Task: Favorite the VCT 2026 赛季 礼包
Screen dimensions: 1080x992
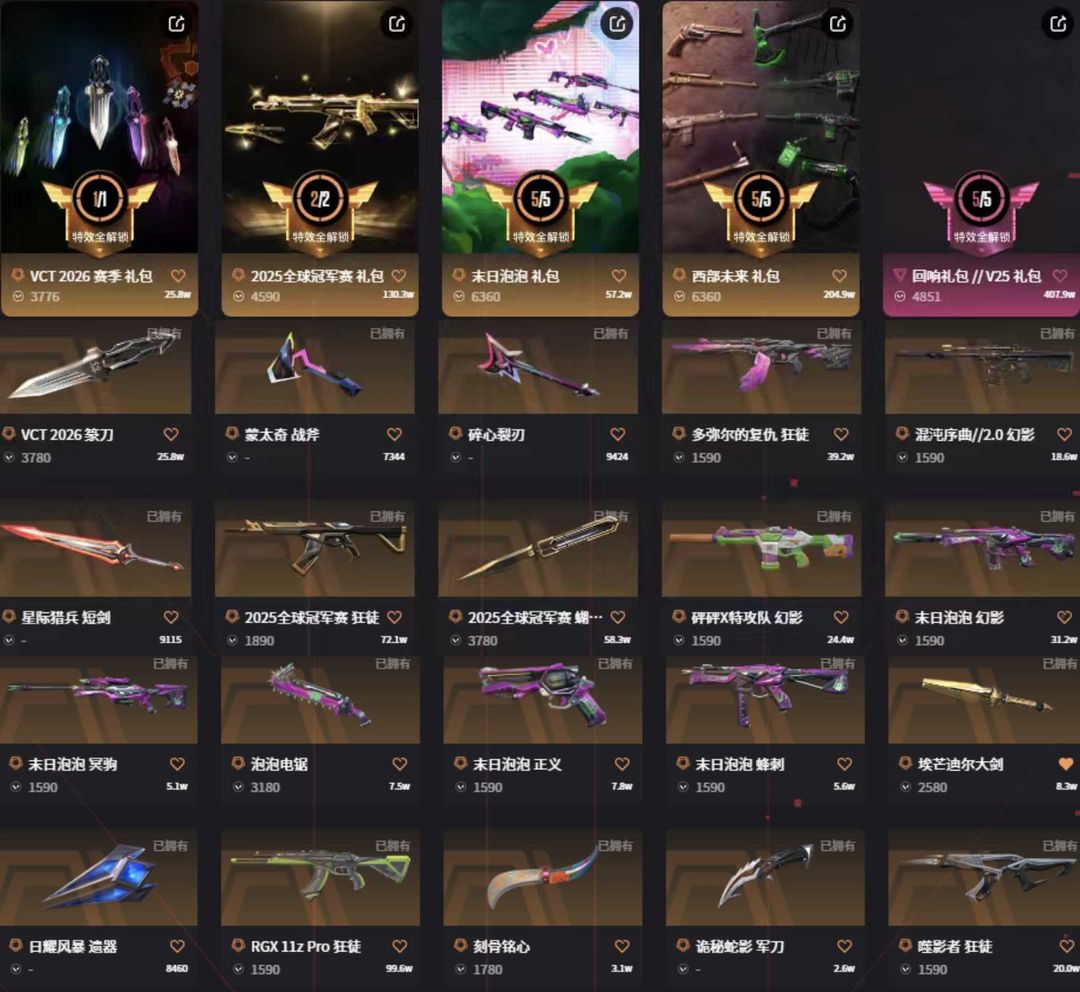Action: [178, 276]
